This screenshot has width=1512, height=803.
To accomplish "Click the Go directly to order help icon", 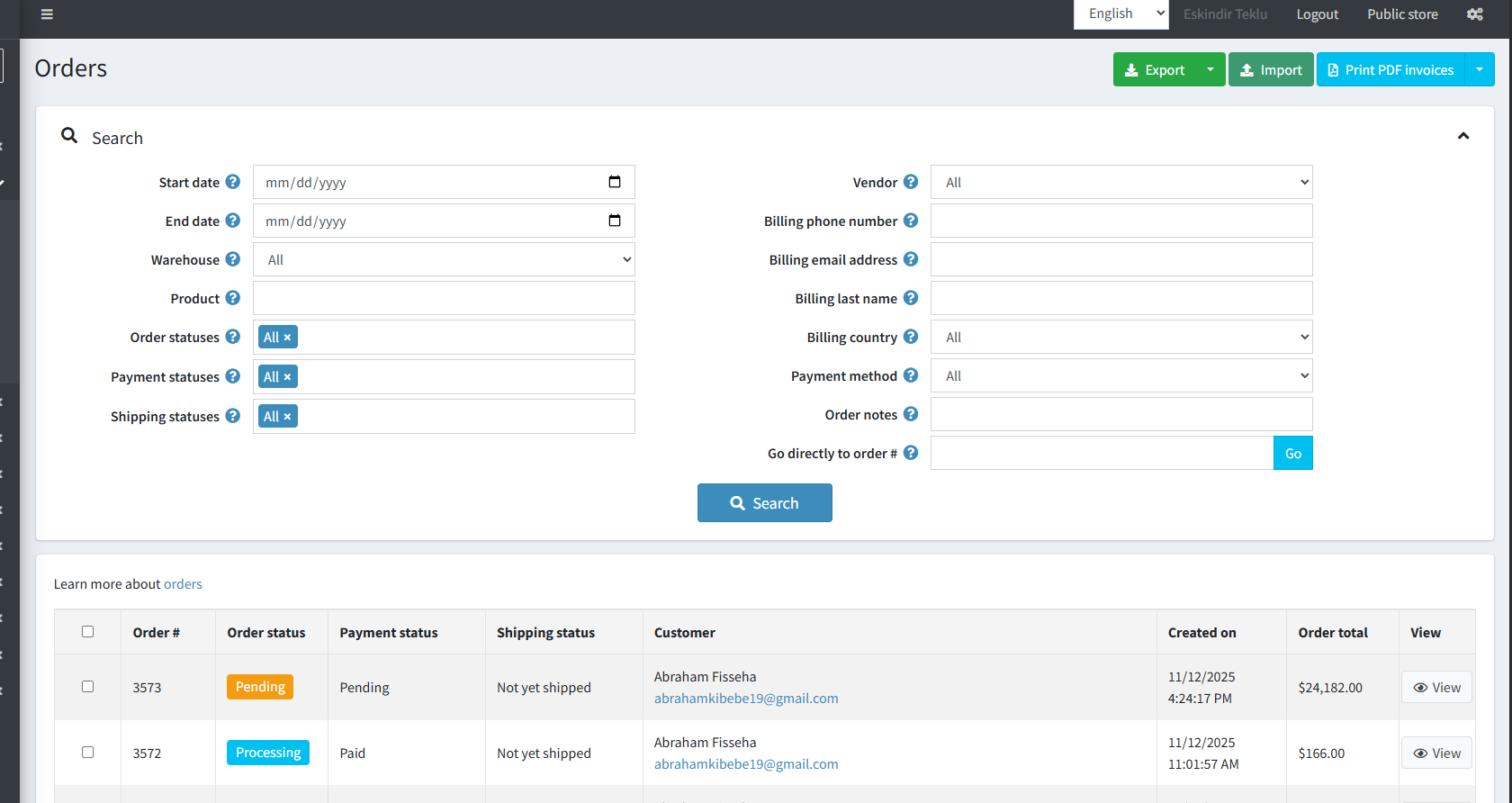I will (x=911, y=453).
